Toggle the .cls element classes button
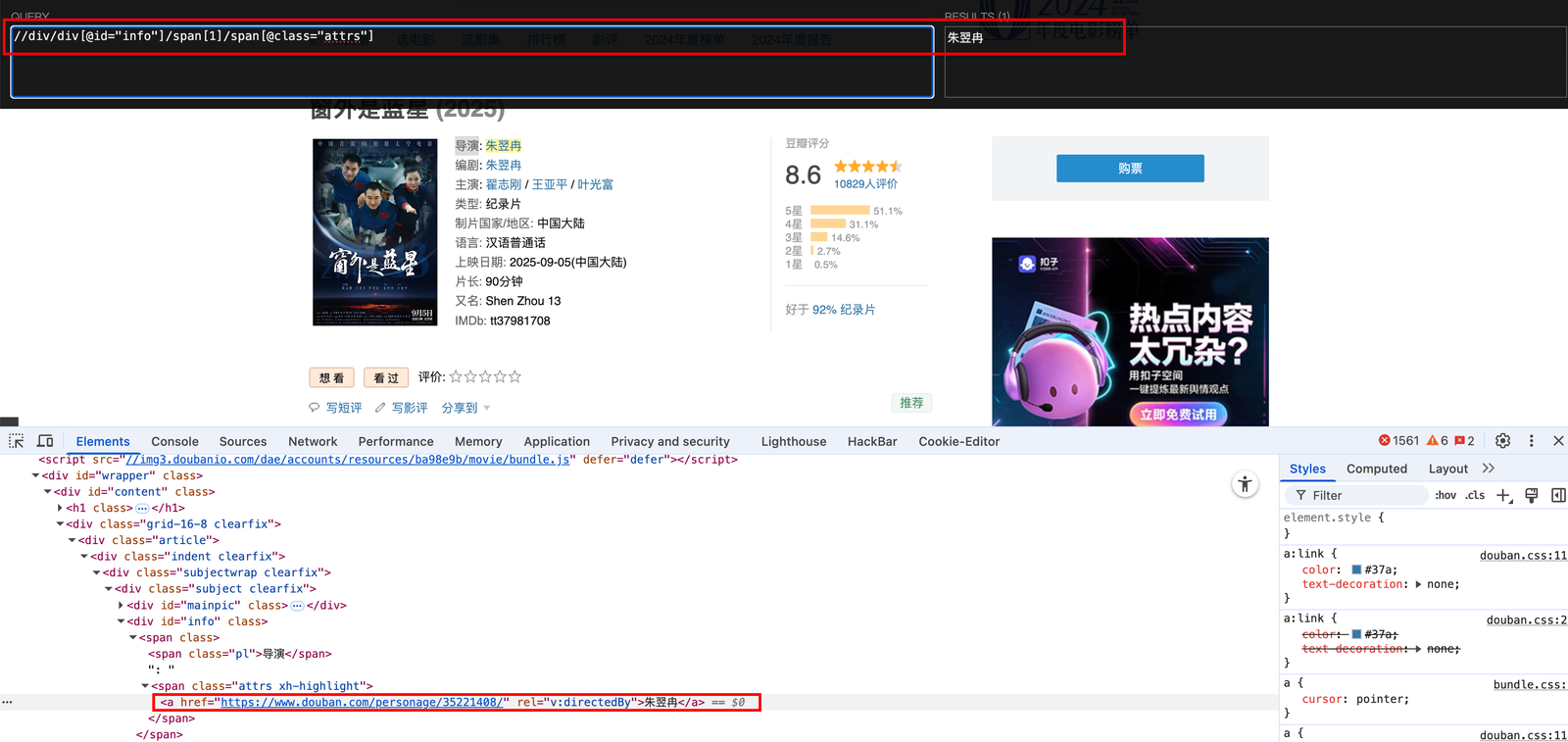Viewport: 1568px width, 742px height. (x=1475, y=495)
